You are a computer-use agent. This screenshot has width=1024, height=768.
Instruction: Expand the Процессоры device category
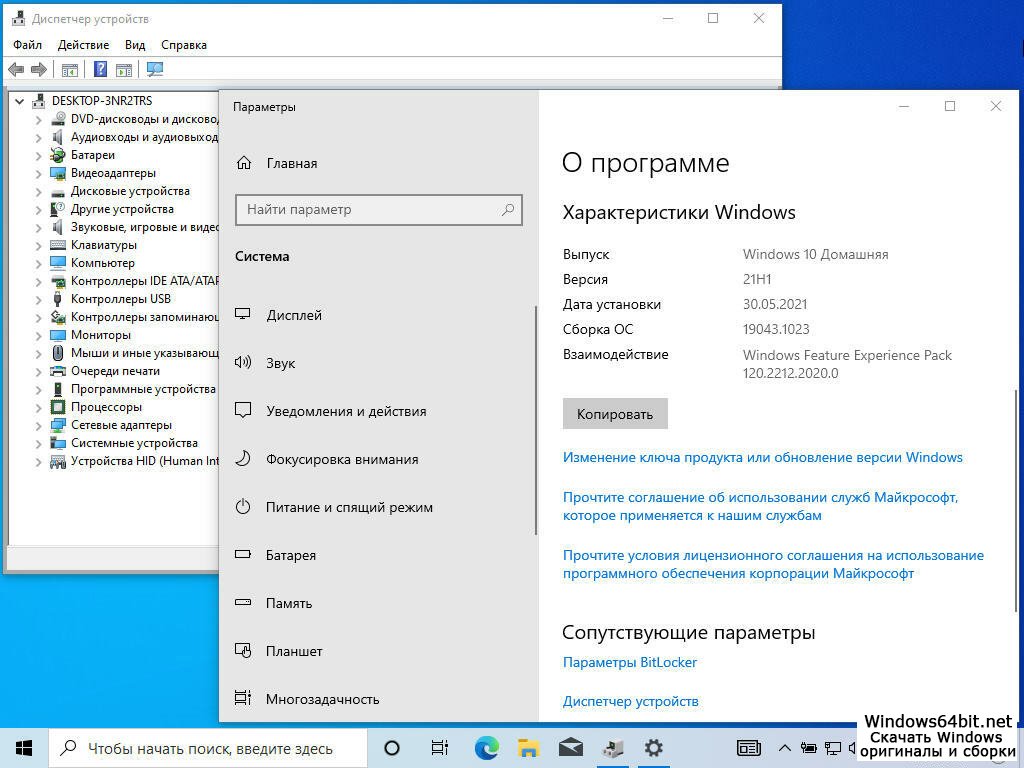pos(39,407)
